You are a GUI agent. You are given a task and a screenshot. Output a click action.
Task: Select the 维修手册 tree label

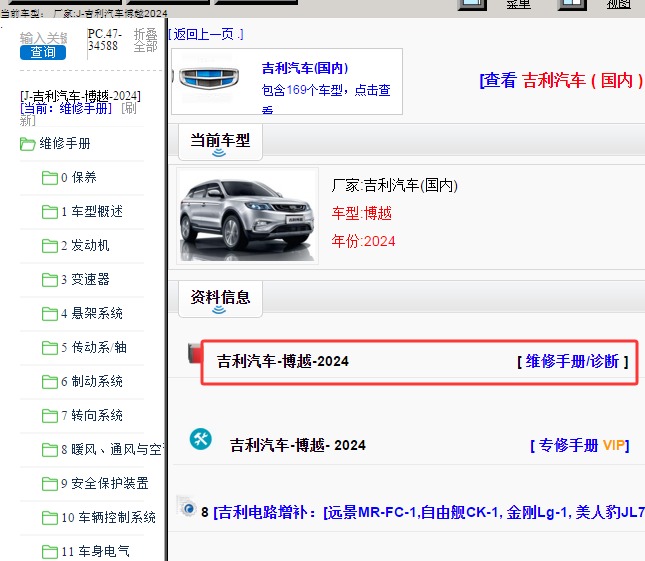pyautogui.click(x=65, y=144)
